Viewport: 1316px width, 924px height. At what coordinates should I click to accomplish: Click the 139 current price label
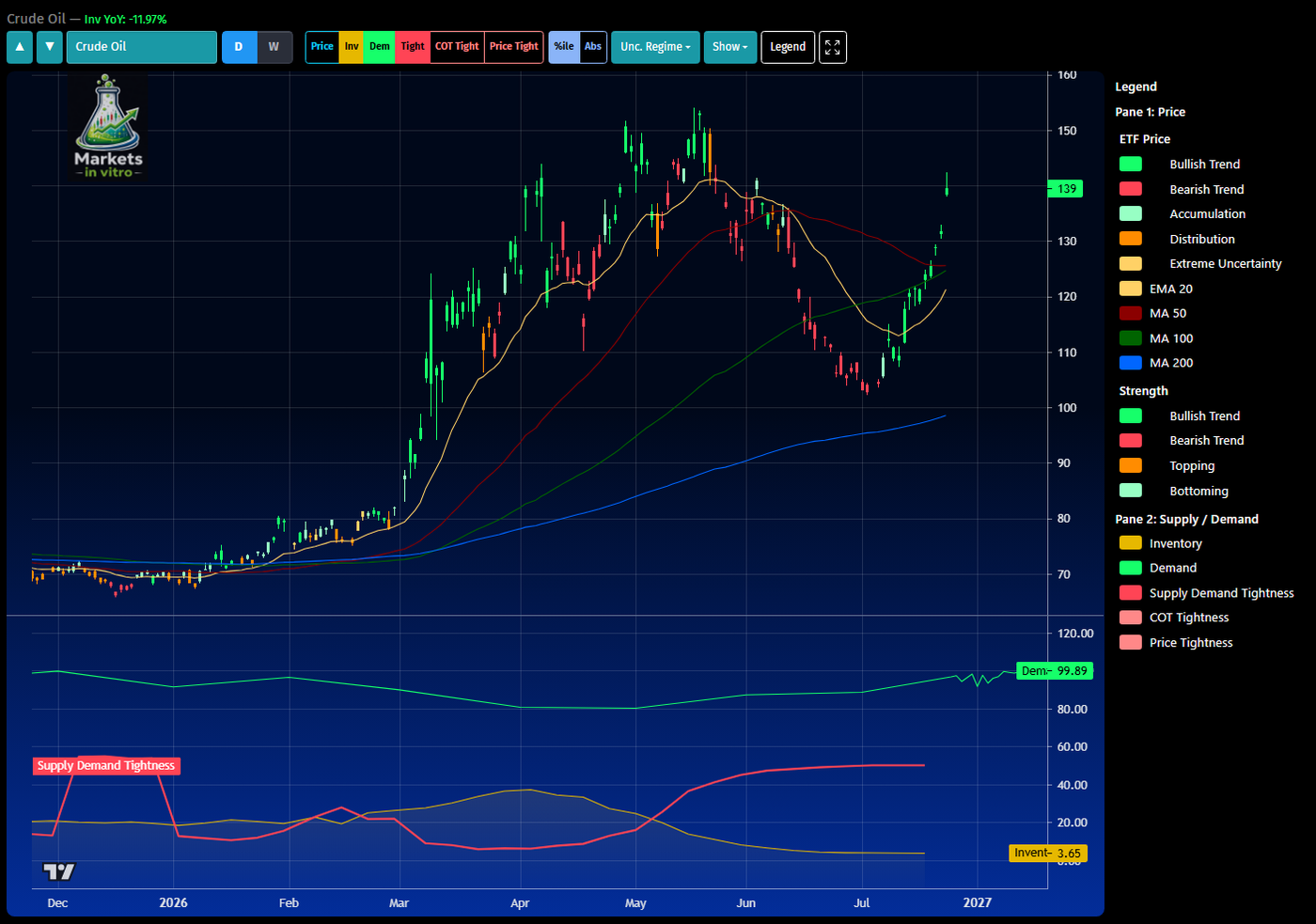coord(1067,189)
